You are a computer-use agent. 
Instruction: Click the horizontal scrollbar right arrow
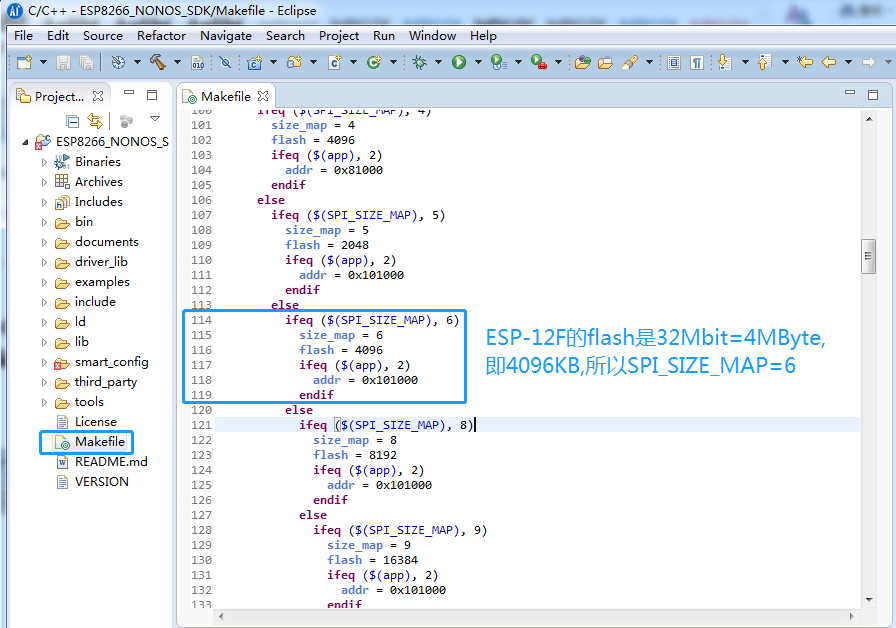851,617
